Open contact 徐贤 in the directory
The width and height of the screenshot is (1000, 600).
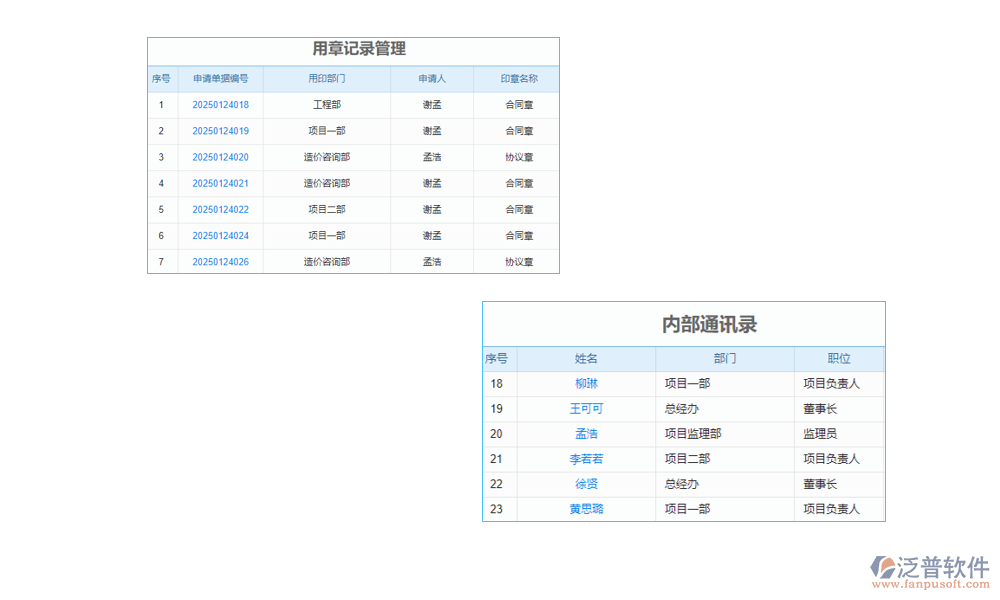586,483
